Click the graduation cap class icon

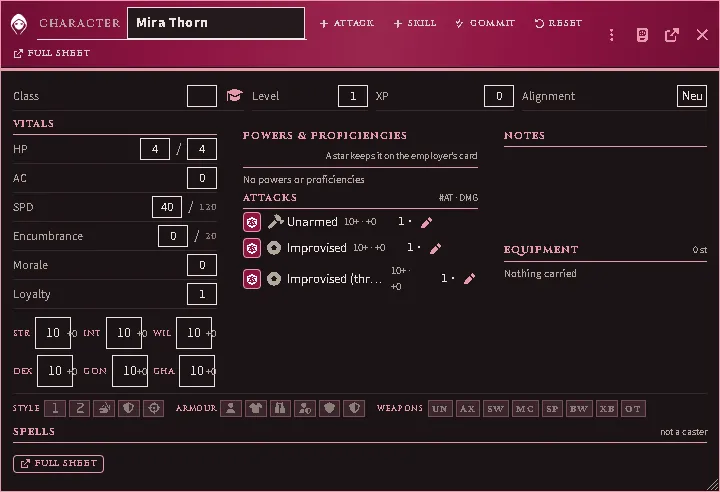(x=234, y=96)
